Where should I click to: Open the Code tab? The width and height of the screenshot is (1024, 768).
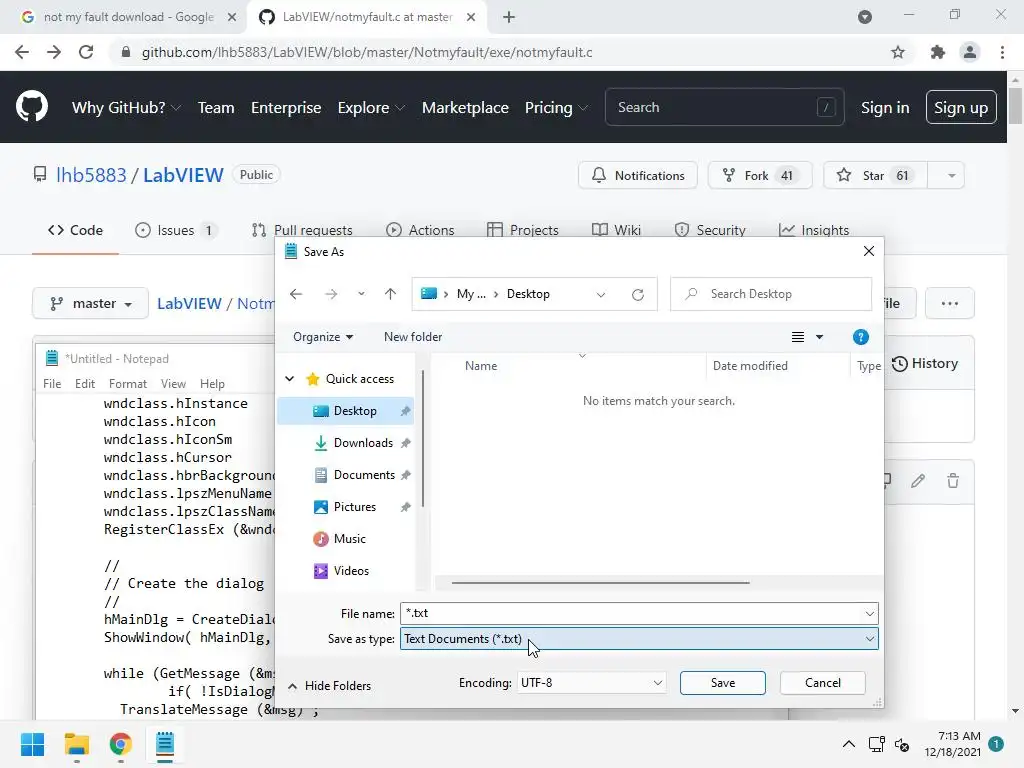coord(75,231)
